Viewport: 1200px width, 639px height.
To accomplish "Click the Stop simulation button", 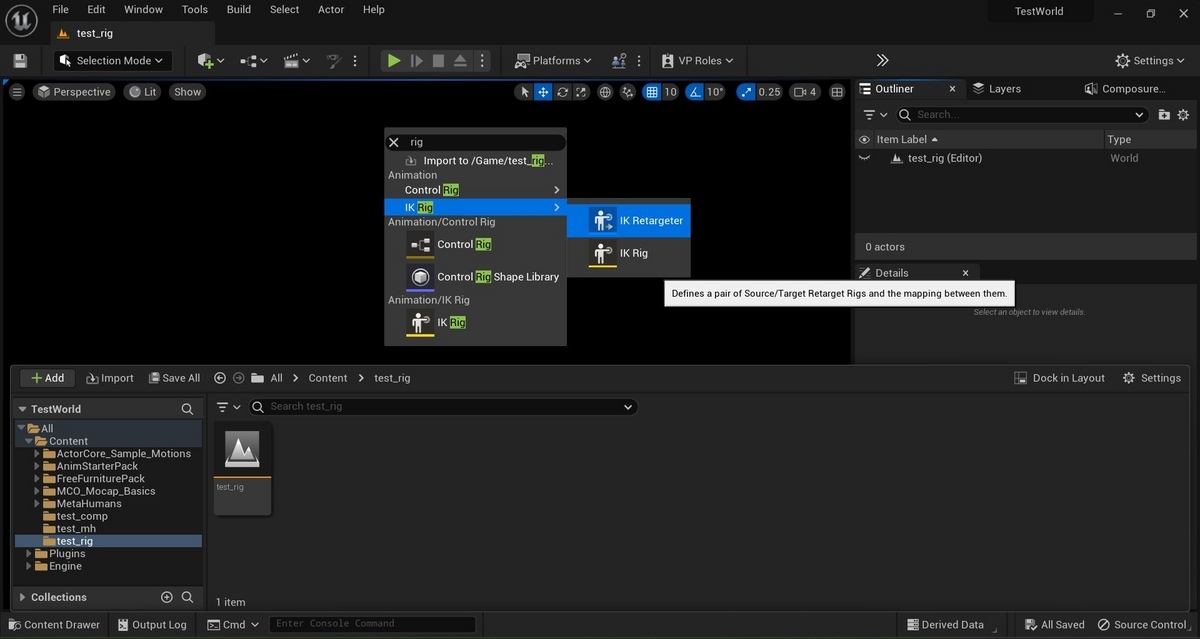I will [438, 60].
